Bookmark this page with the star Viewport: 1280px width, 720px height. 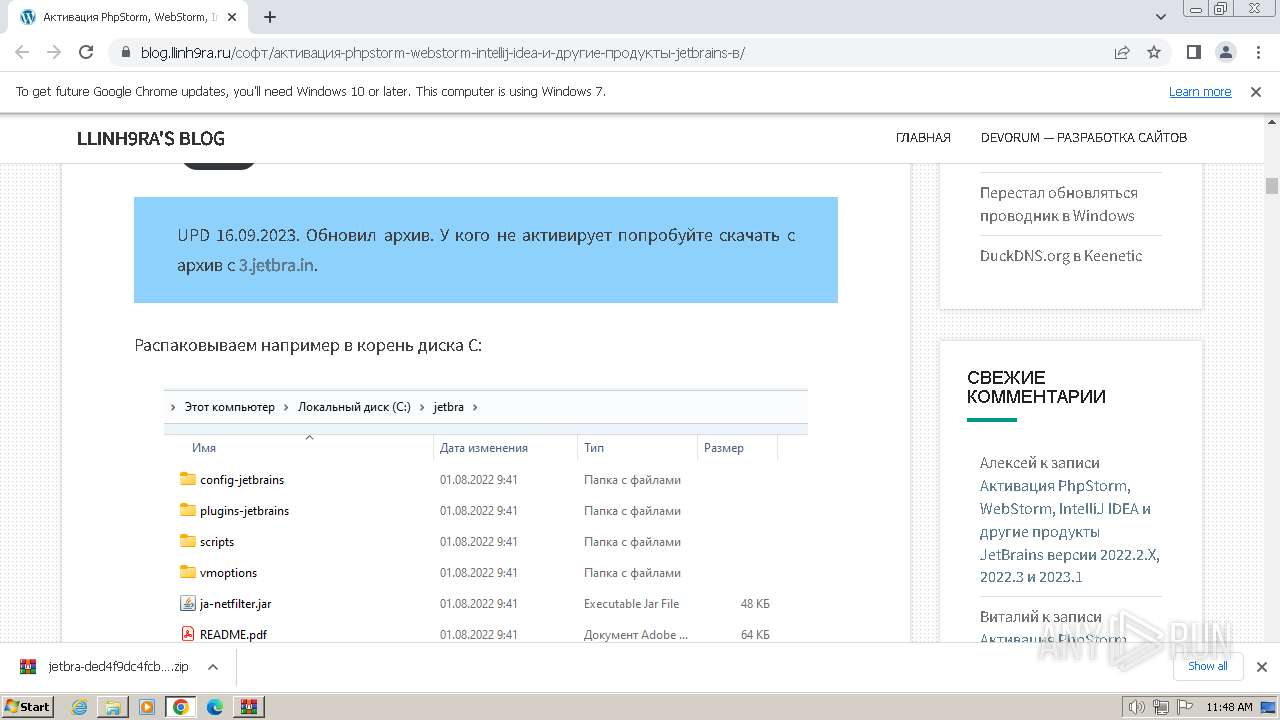pos(1154,53)
